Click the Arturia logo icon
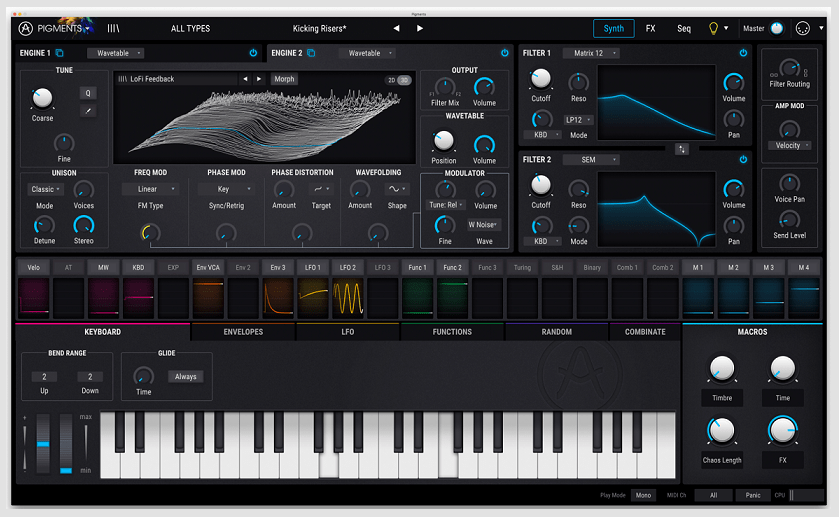Screen dimensions: 839x517 [x=26, y=28]
